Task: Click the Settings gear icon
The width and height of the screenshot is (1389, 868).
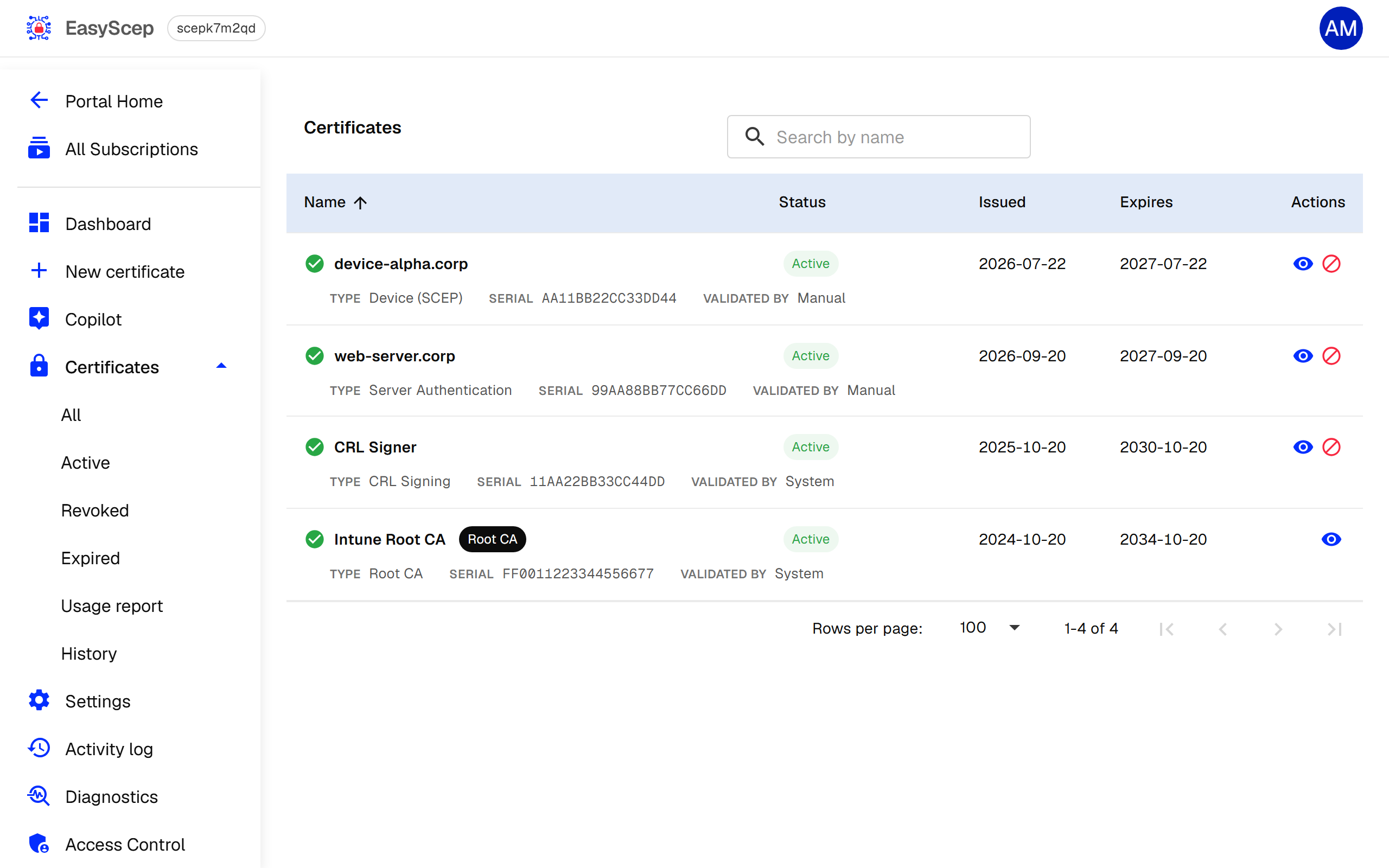Action: coord(39,700)
